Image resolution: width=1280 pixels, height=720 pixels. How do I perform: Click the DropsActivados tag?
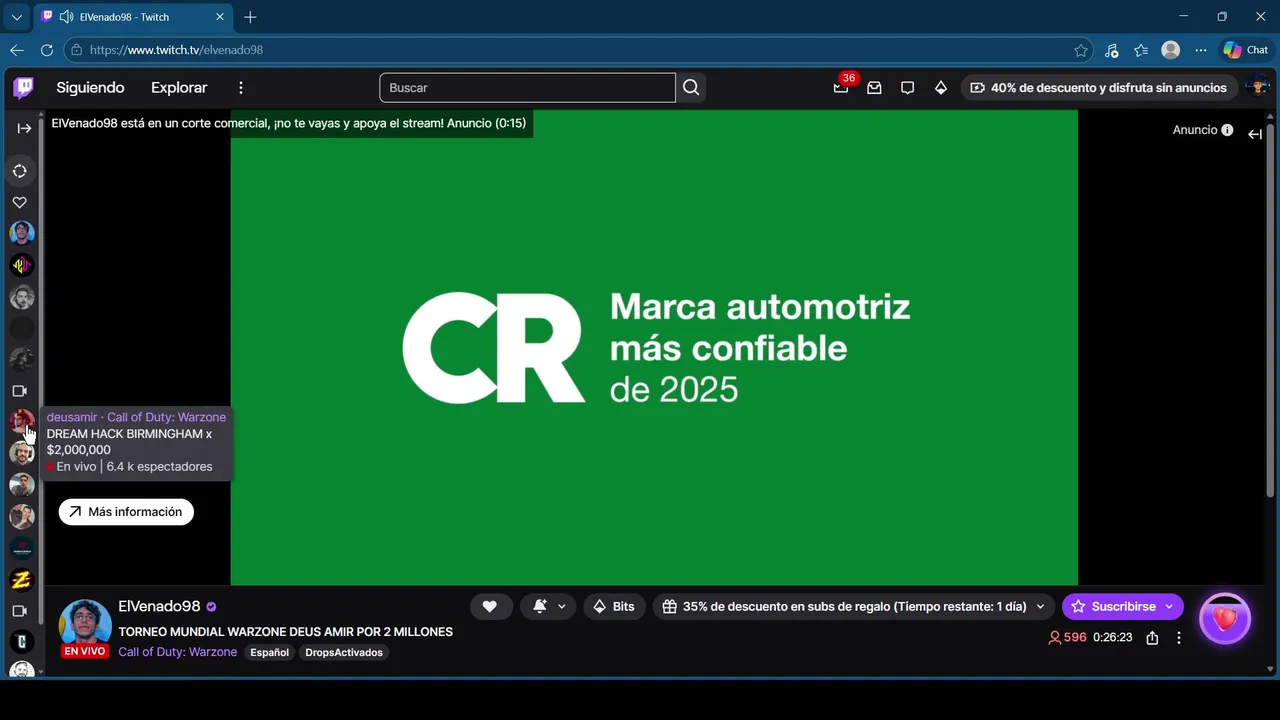pyautogui.click(x=344, y=652)
